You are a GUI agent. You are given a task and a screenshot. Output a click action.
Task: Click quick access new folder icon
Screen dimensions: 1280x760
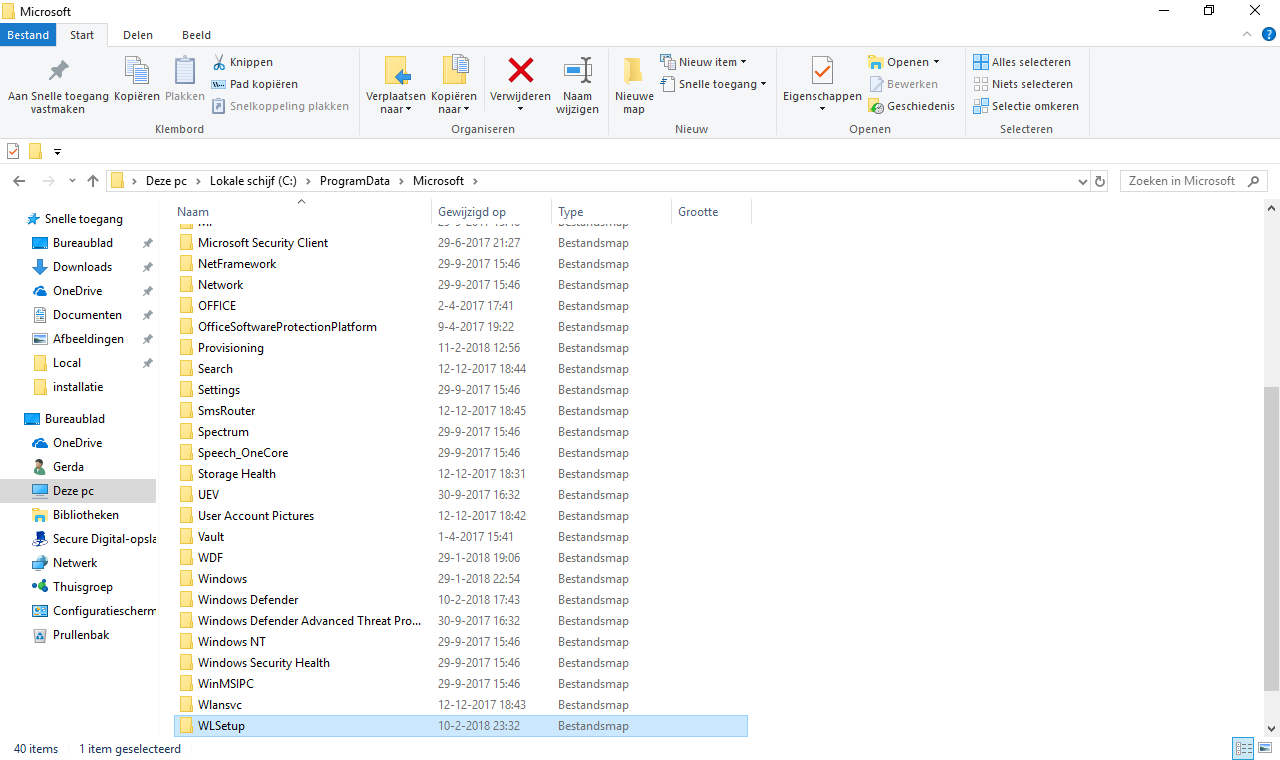[35, 151]
